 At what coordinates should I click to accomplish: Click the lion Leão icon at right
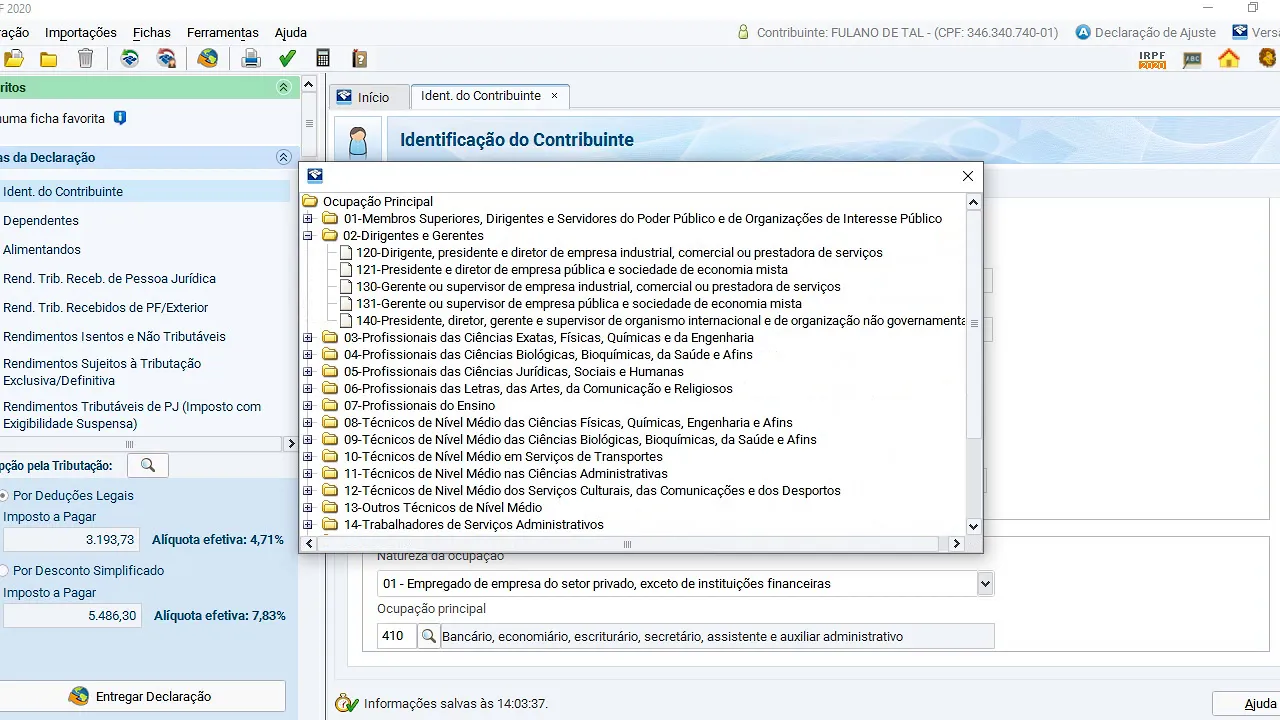tap(1268, 59)
